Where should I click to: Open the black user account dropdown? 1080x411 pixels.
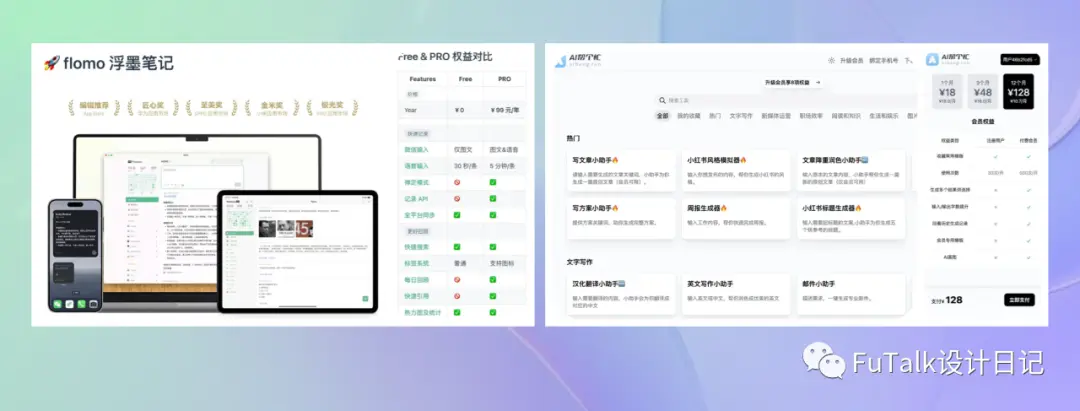[x=1020, y=60]
